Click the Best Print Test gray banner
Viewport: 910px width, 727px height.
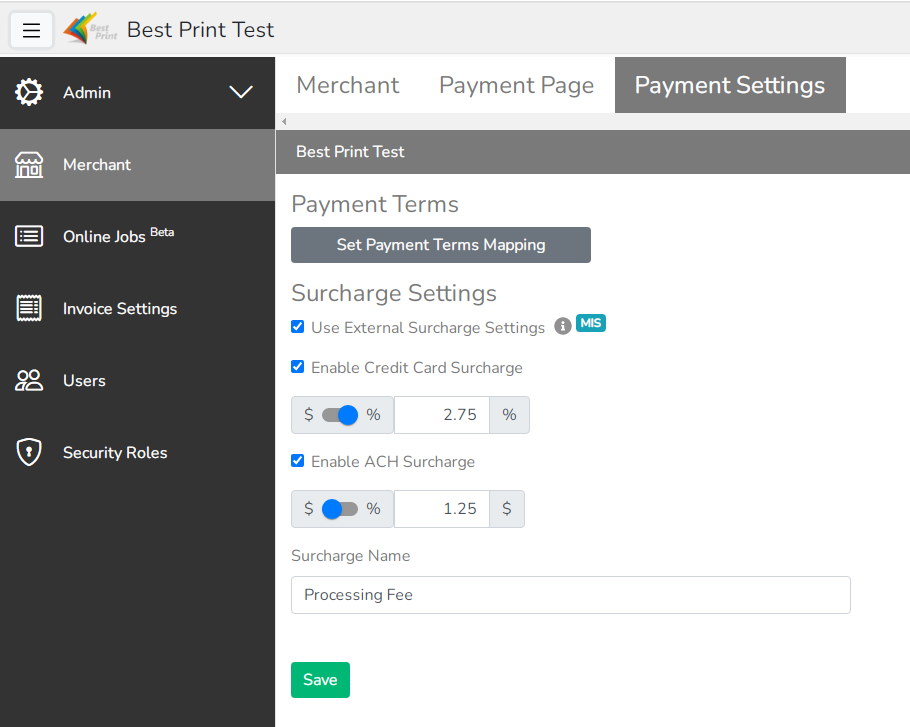(x=593, y=152)
